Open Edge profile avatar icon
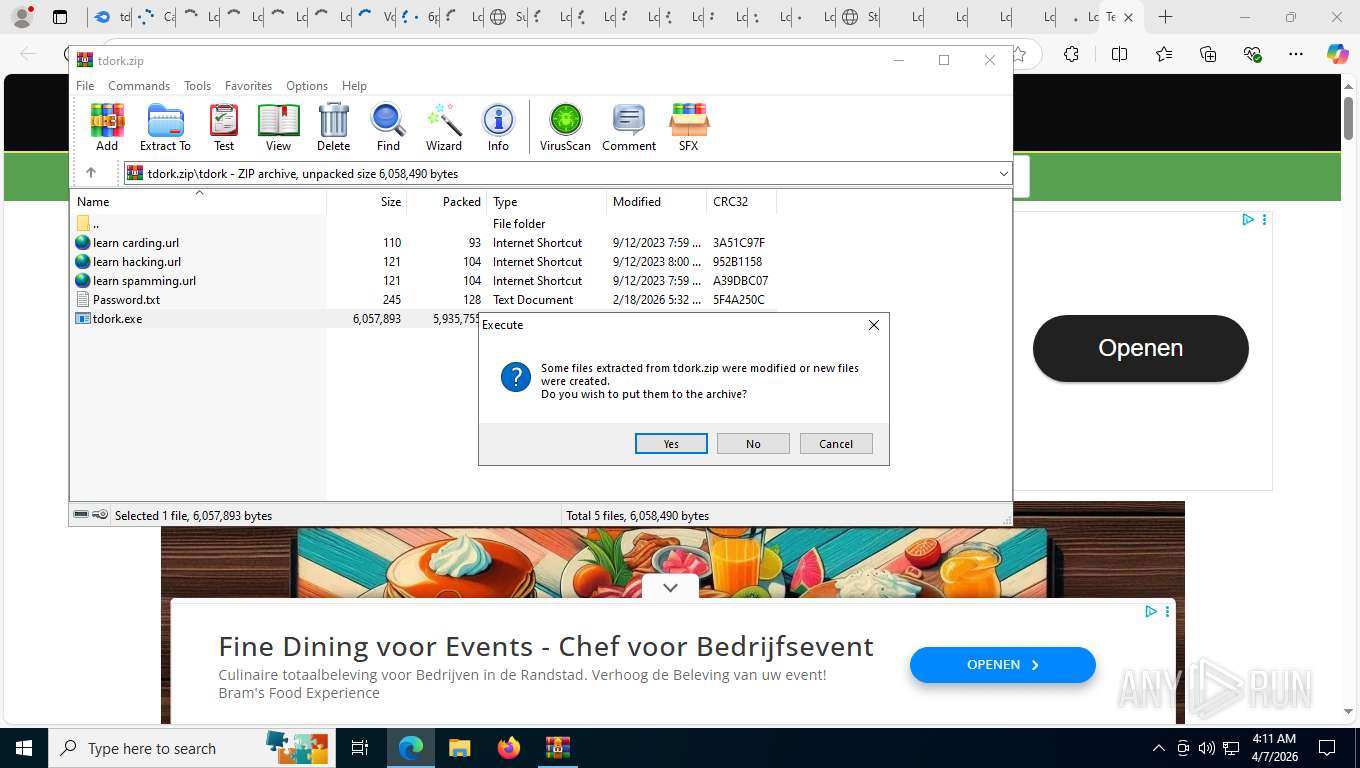The width and height of the screenshot is (1360, 768). tap(21, 17)
